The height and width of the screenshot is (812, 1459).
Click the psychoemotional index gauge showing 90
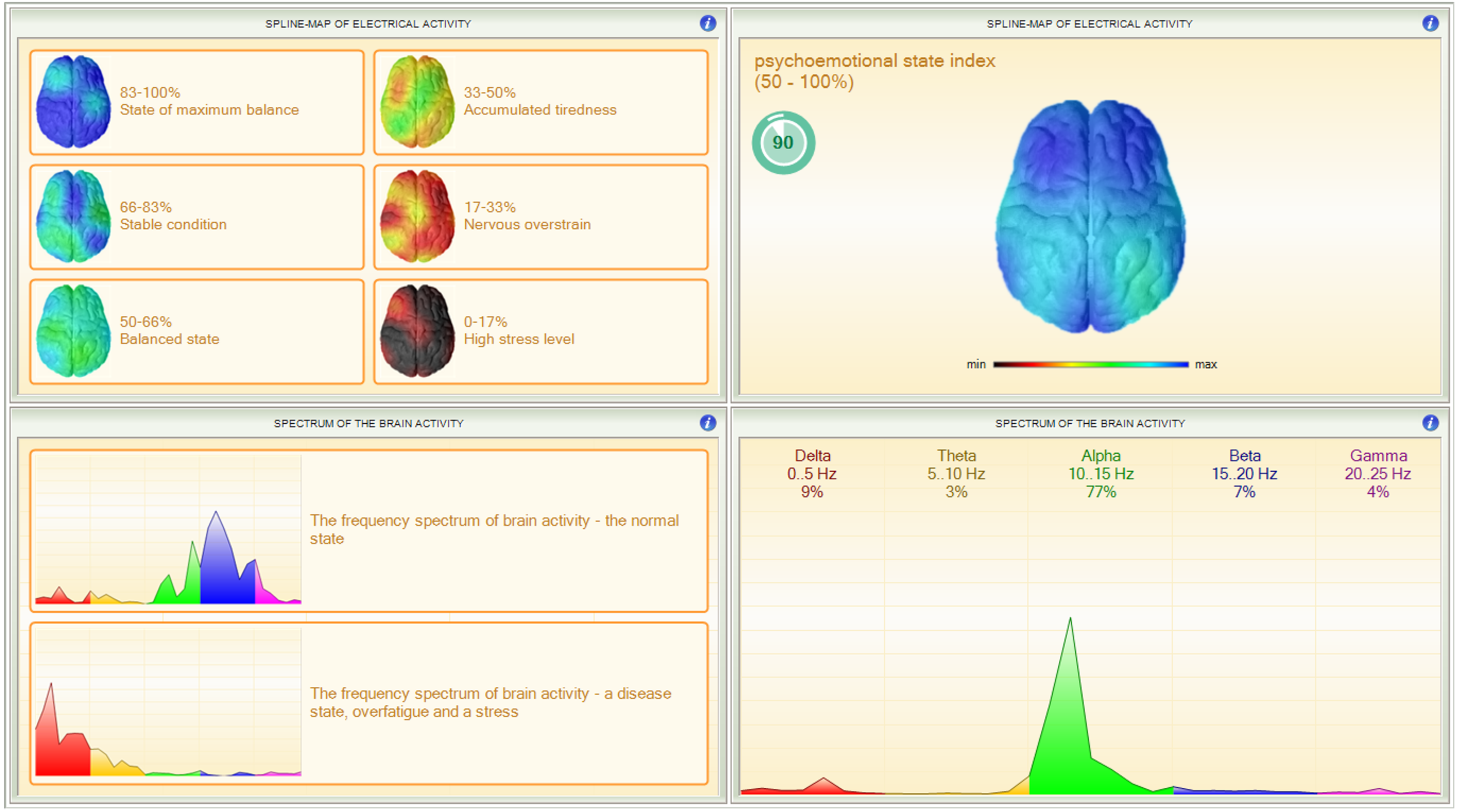(783, 143)
